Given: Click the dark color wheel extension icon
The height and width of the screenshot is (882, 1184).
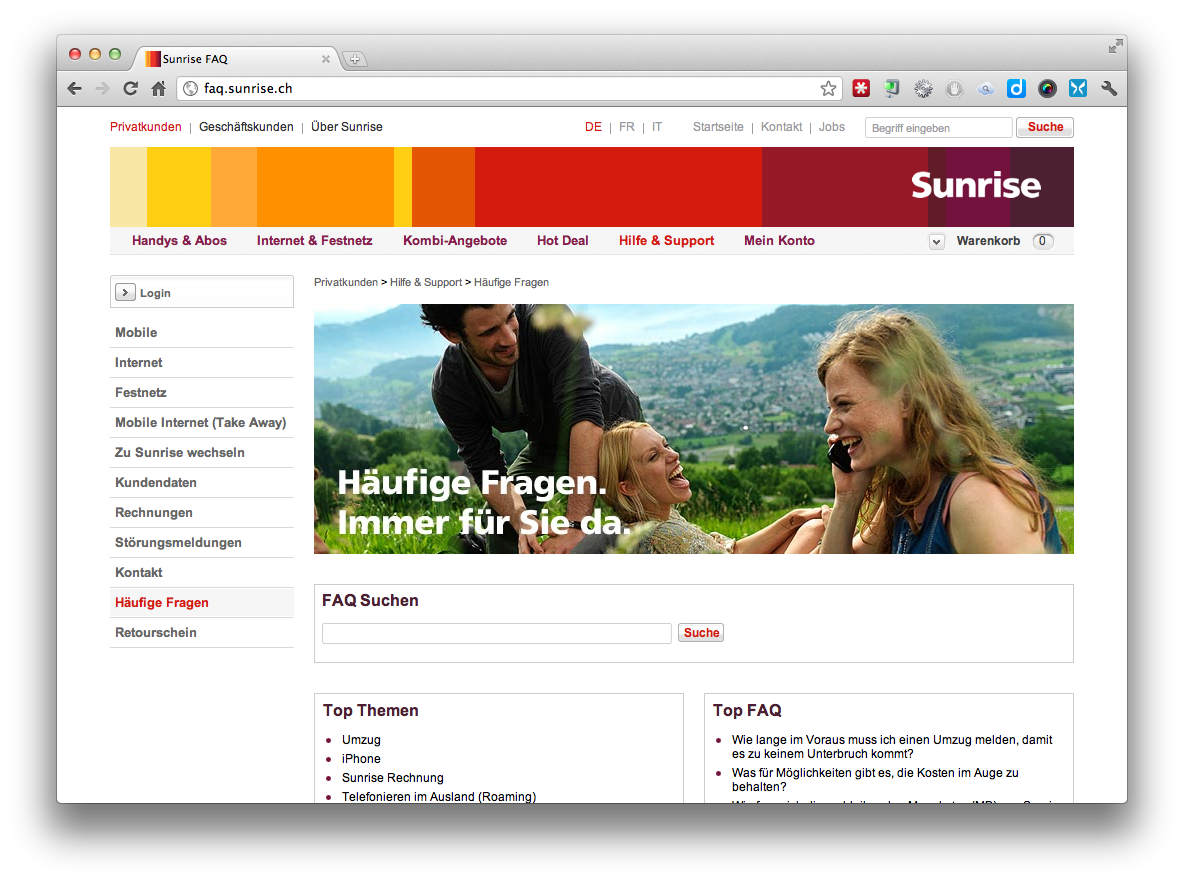Looking at the screenshot, I should pos(1047,88).
